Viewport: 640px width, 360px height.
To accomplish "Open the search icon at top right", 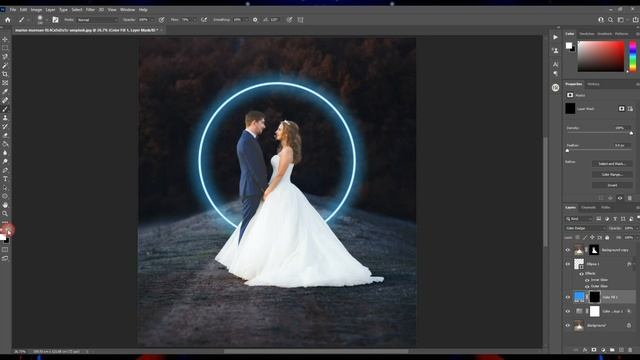I will click(x=610, y=20).
